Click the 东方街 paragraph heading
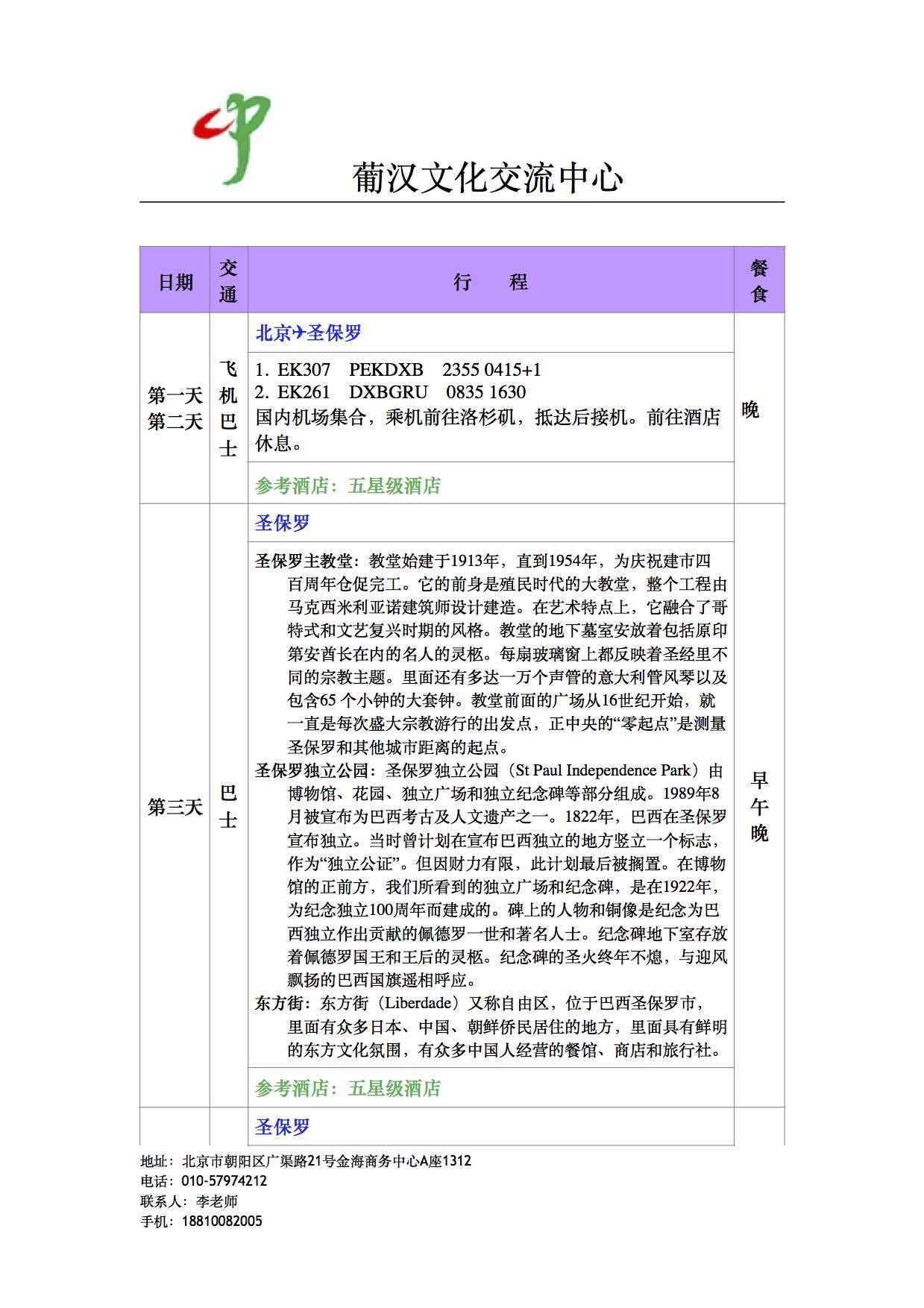 click(279, 1003)
